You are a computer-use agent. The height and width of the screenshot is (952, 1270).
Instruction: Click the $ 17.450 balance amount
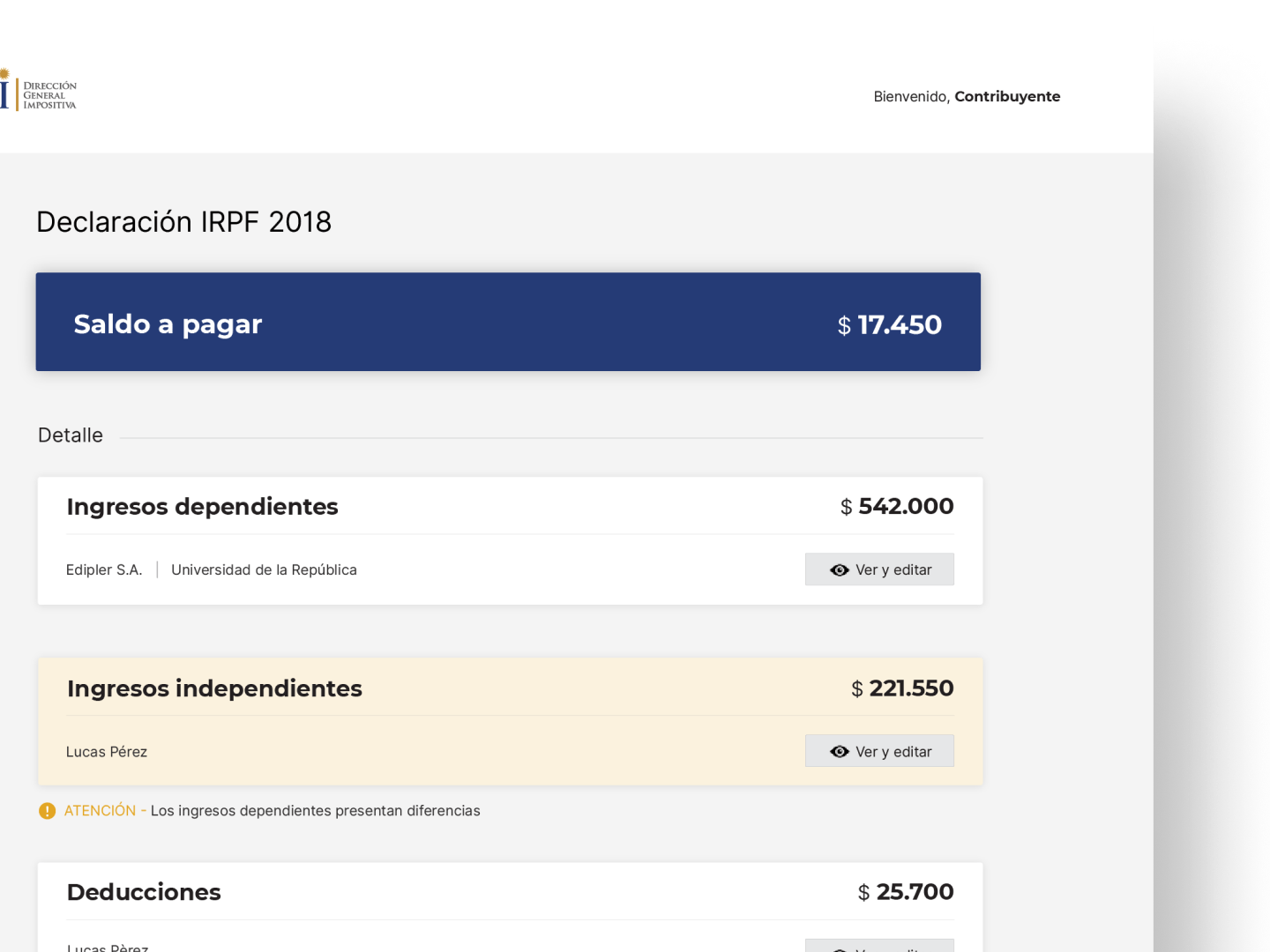pyautogui.click(x=890, y=325)
